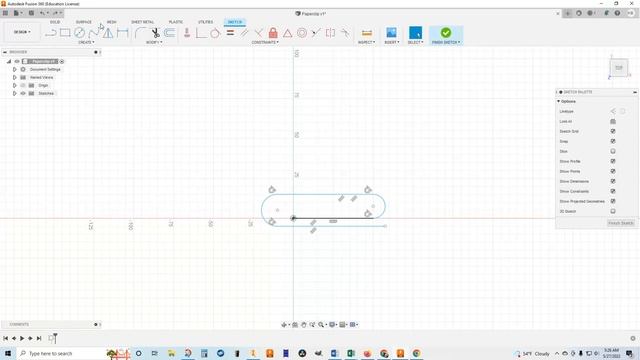
Task: Apply the Equal constraint
Action: click(x=230, y=33)
